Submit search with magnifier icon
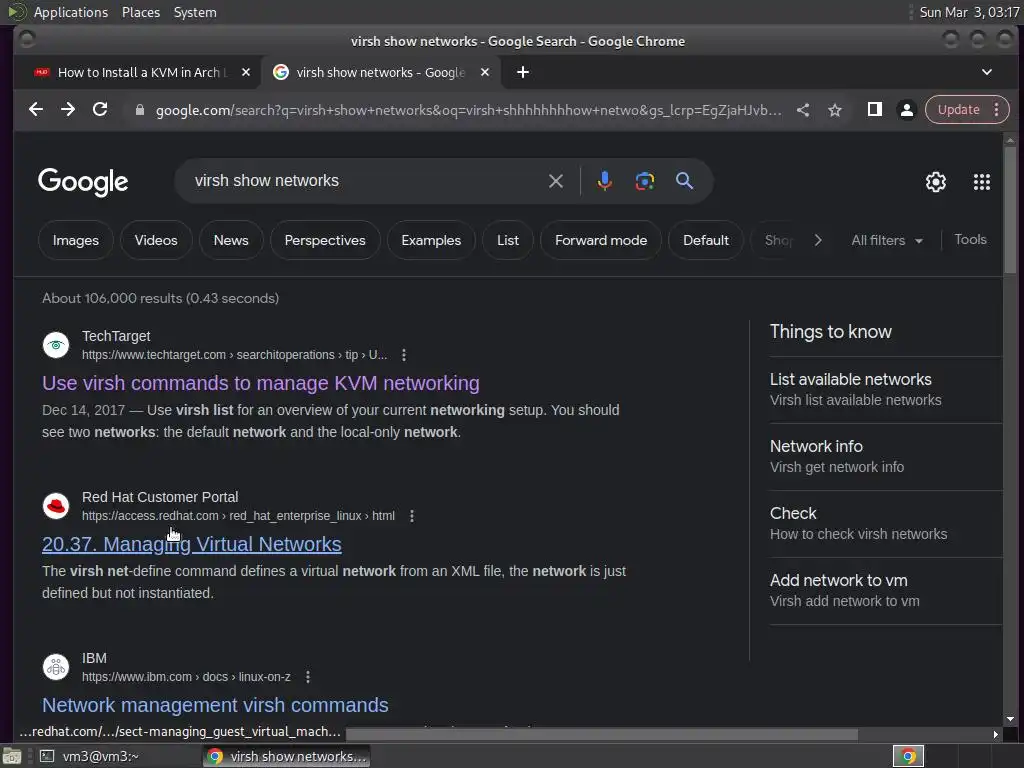 pyautogui.click(x=684, y=181)
